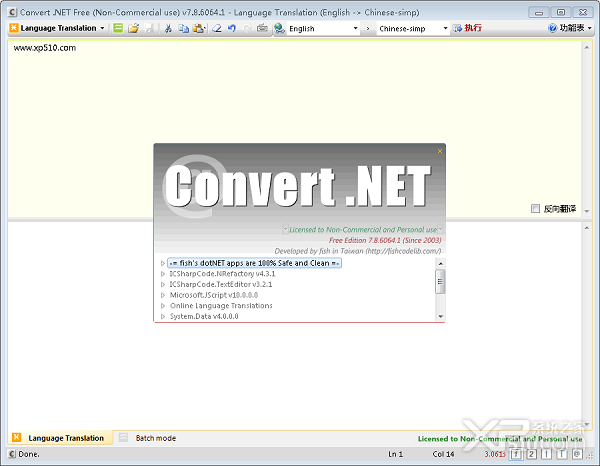Screen dimensions: 600x466
Task: Open the Chinese-simp target language dropdown
Action: pyautogui.click(x=445, y=28)
